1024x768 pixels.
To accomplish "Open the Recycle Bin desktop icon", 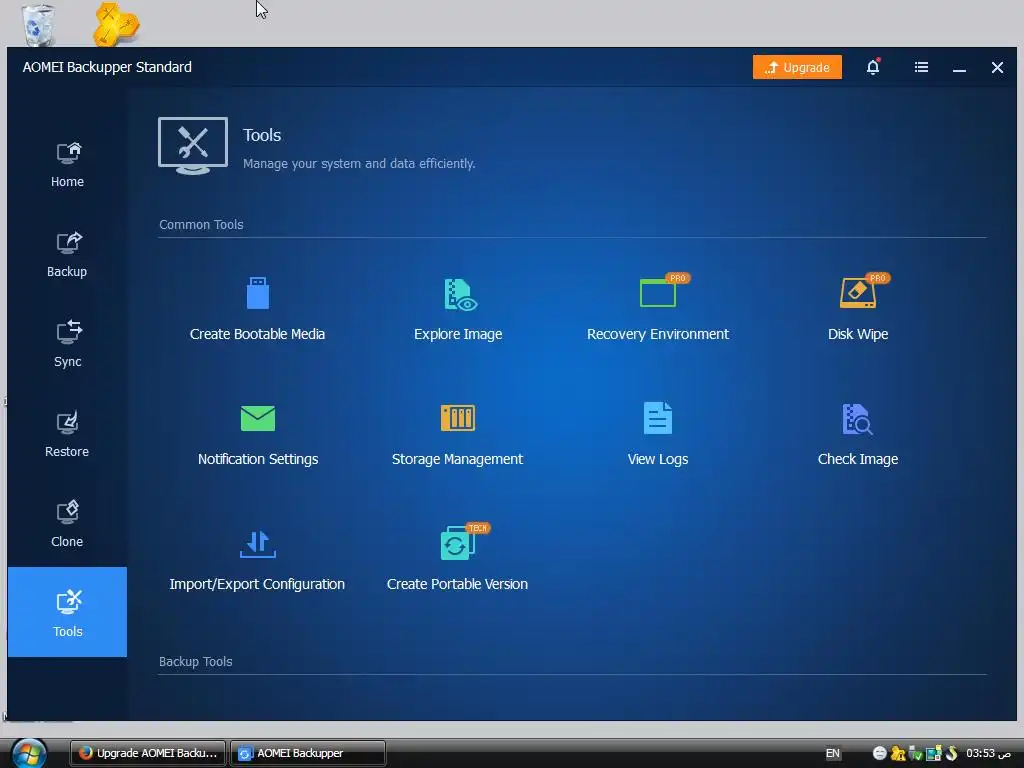I will tap(39, 24).
